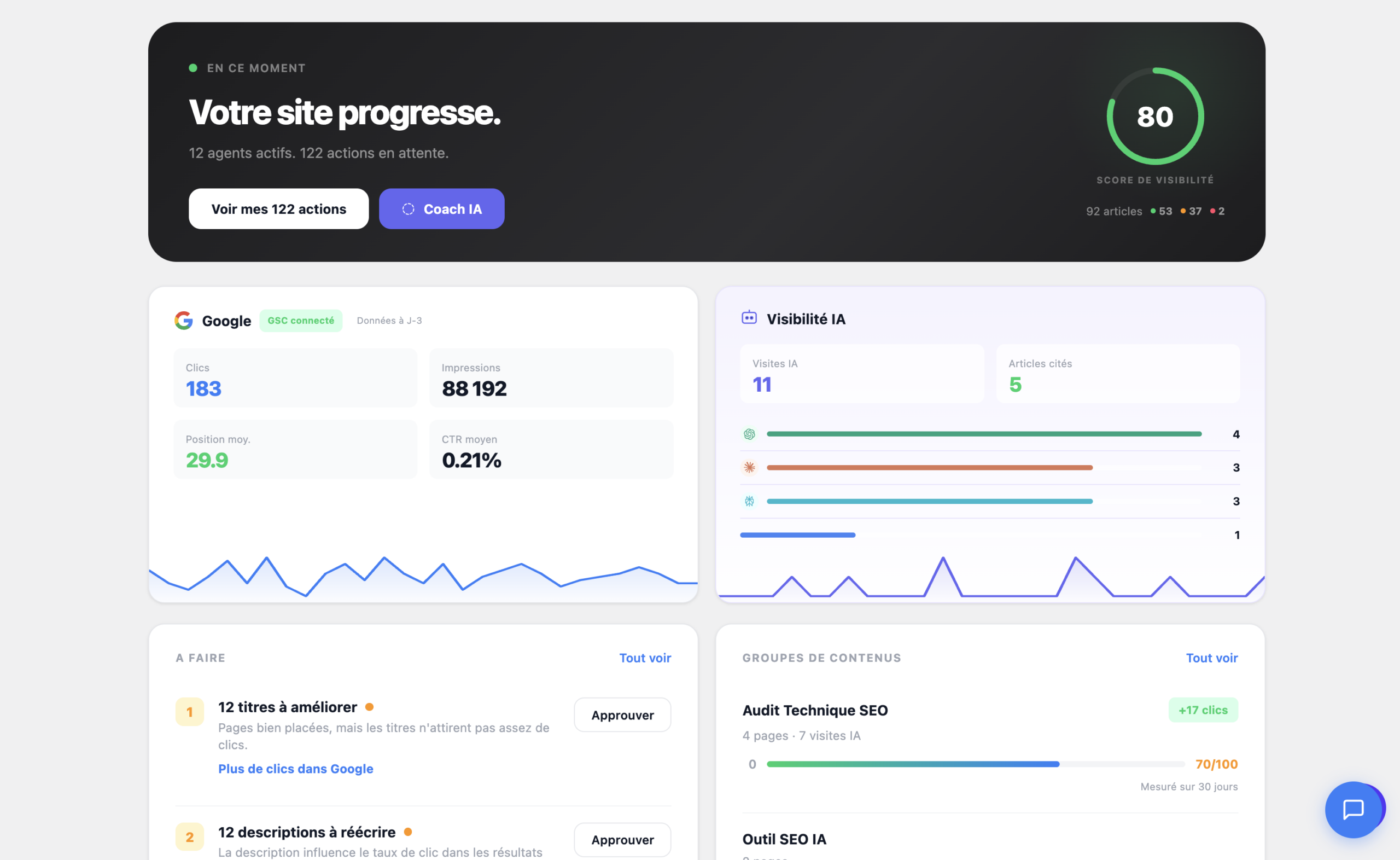
Task: Click the green ChatGPT bar with value 4
Action: pyautogui.click(x=984, y=434)
